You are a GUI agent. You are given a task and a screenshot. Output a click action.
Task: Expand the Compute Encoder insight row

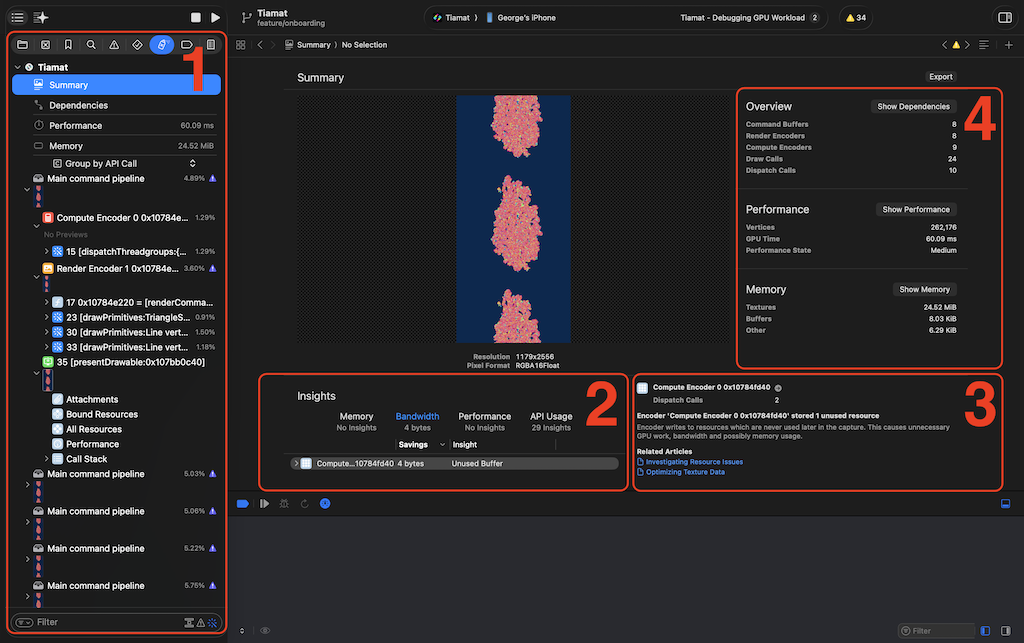coord(295,464)
